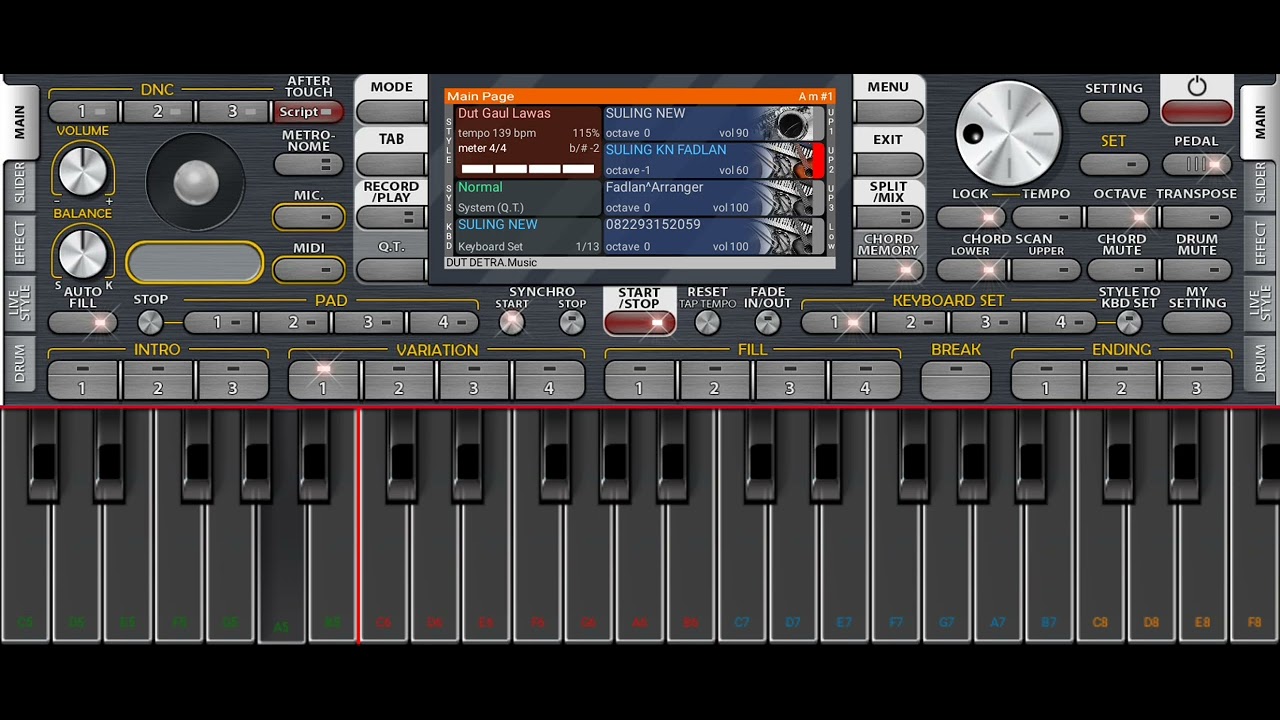Open the right MAIN side tab

click(x=1259, y=122)
